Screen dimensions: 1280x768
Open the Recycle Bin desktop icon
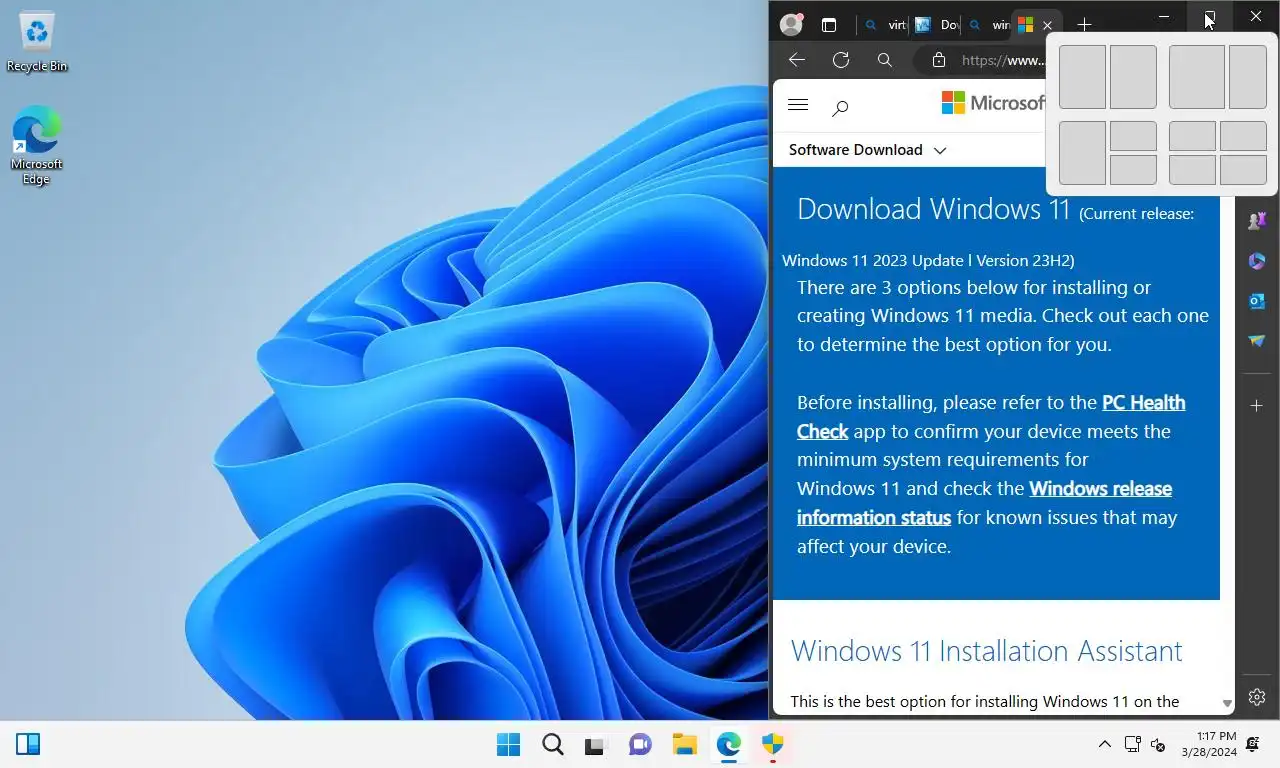coord(37,42)
